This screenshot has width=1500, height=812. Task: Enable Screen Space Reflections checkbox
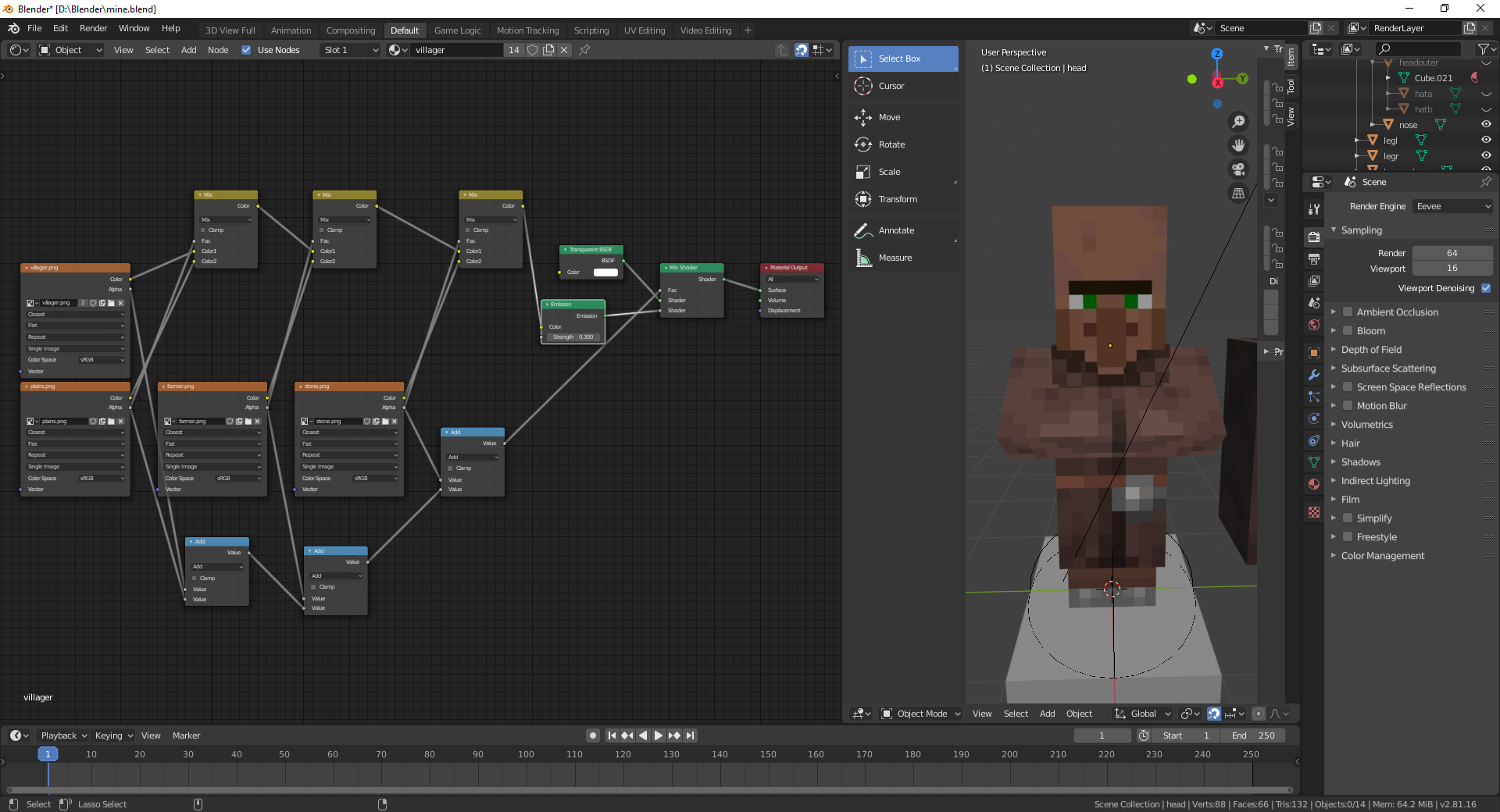point(1348,386)
